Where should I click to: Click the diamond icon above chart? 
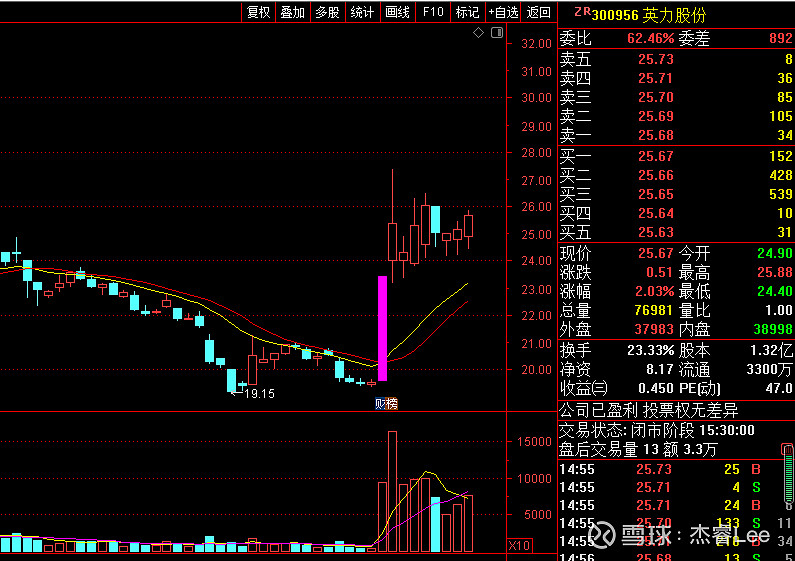click(x=478, y=33)
